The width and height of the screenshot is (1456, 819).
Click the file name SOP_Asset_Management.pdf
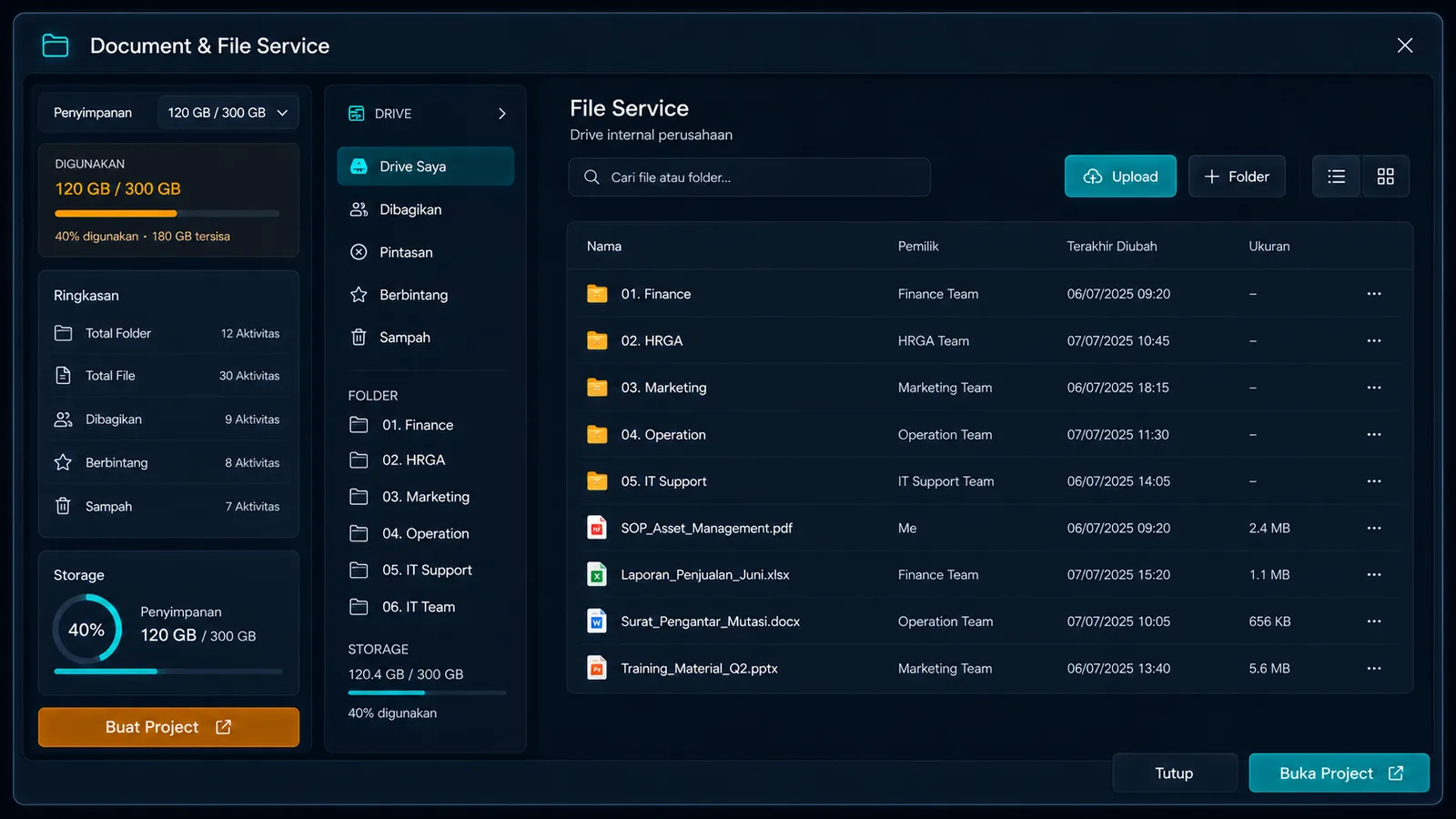coord(706,528)
